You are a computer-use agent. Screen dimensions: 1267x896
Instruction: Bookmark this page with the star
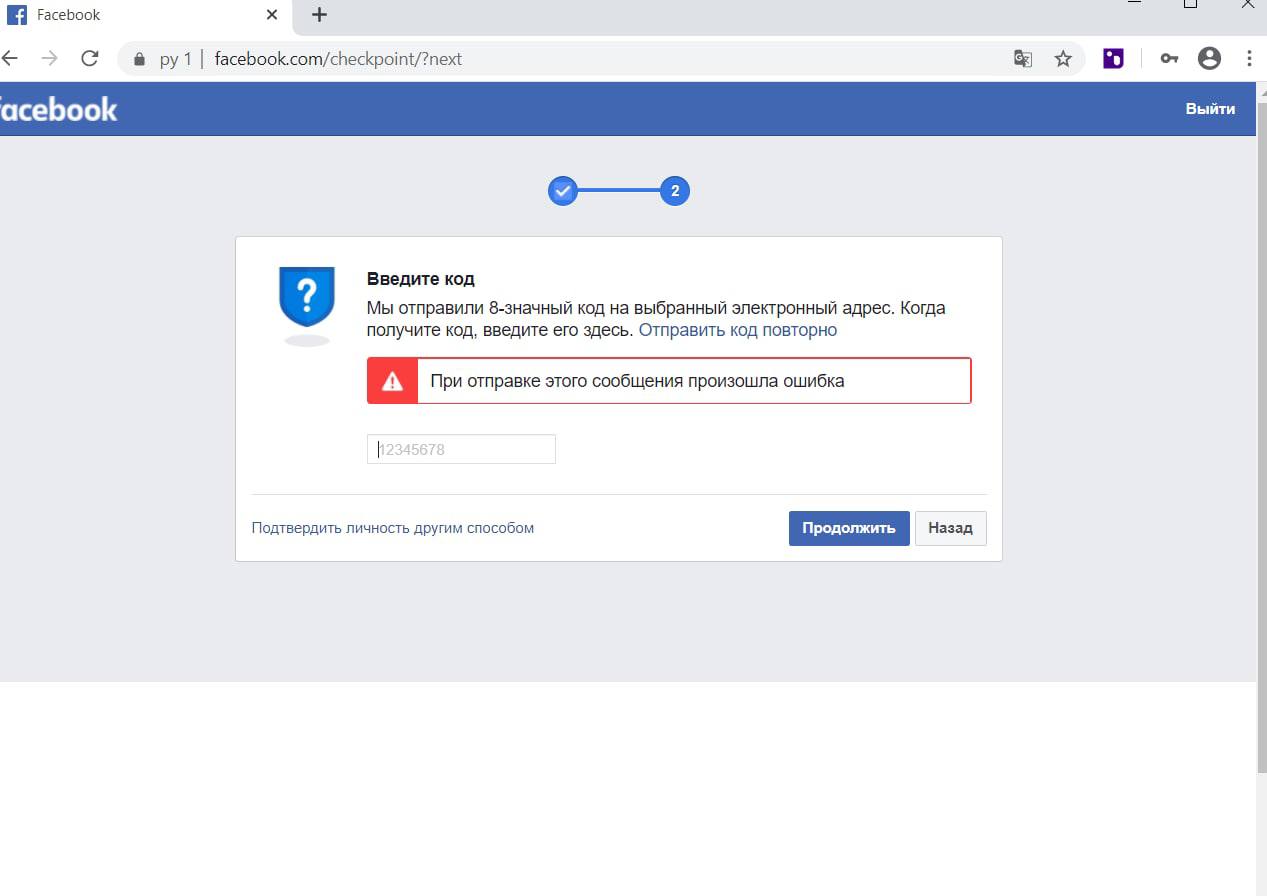1063,59
